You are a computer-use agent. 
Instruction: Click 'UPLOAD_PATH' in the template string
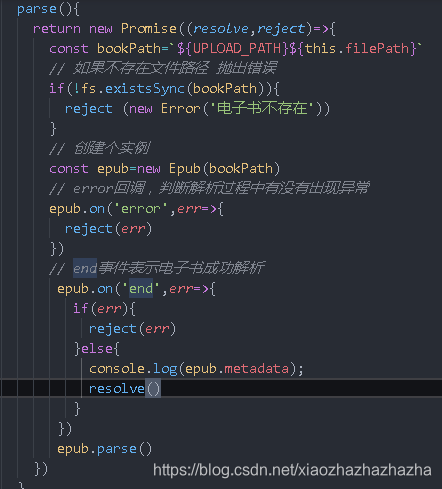[x=237, y=49]
